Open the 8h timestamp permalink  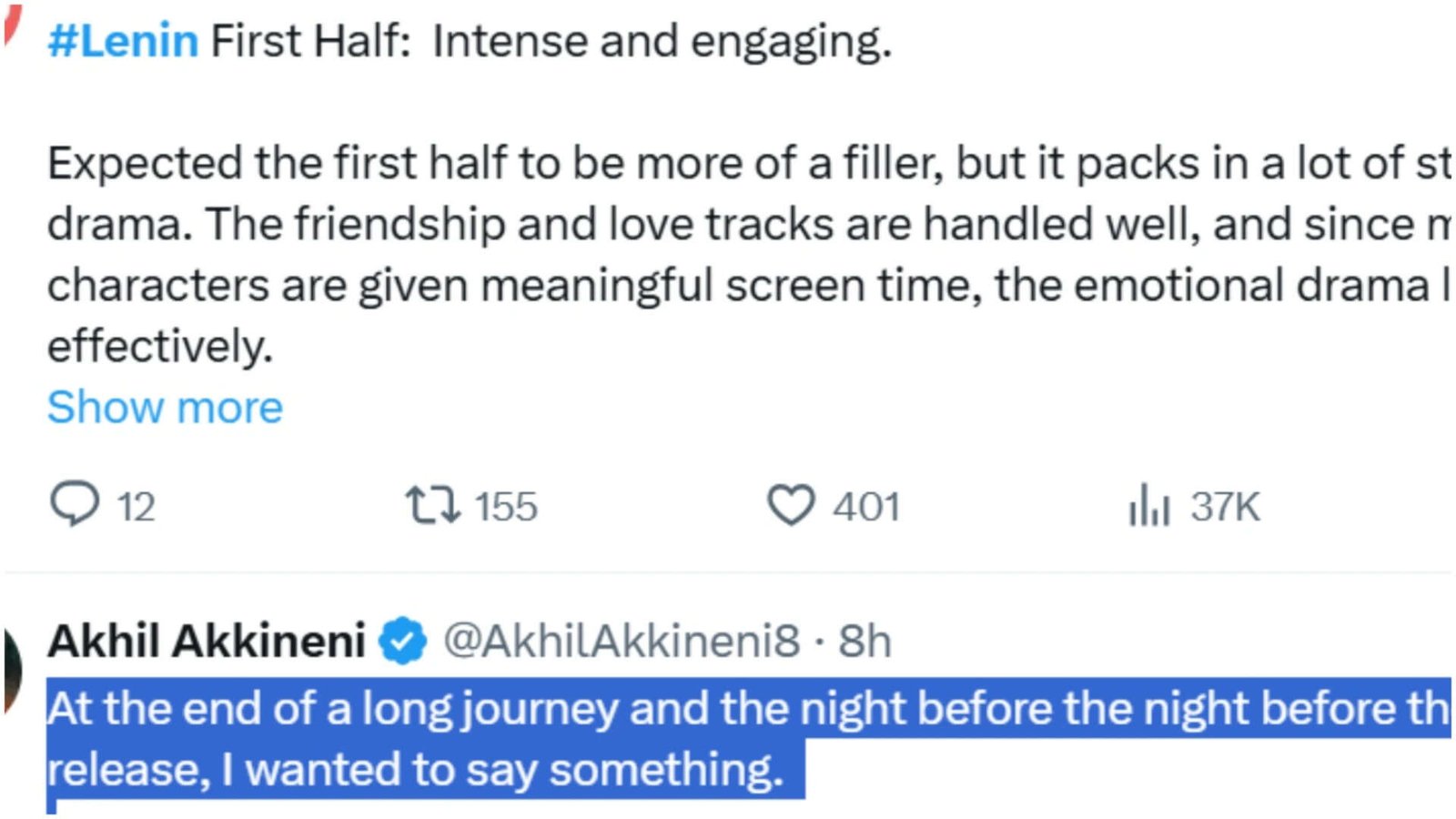(x=864, y=641)
